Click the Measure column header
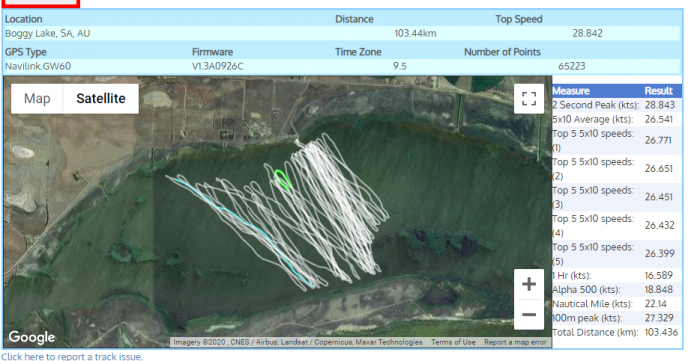The image size is (700, 361). [571, 91]
